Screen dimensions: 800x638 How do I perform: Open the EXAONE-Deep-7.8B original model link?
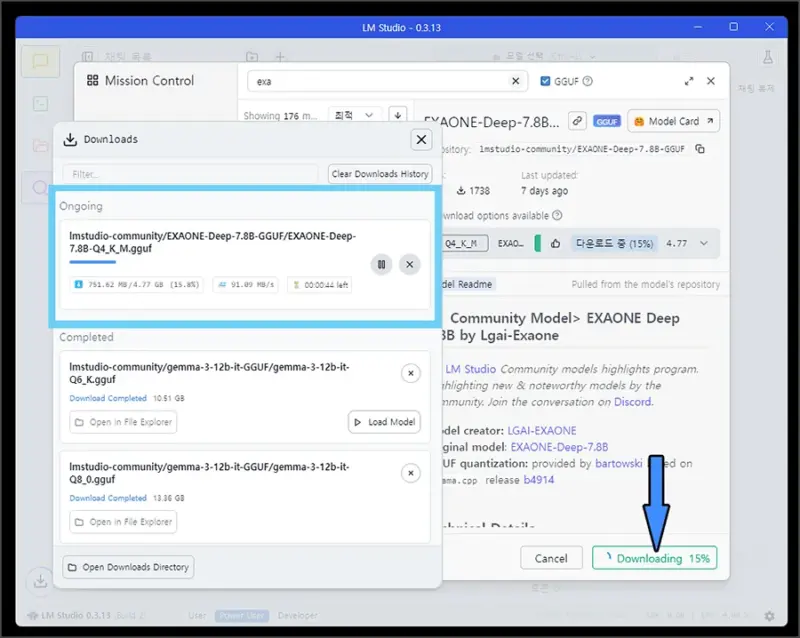tap(559, 447)
